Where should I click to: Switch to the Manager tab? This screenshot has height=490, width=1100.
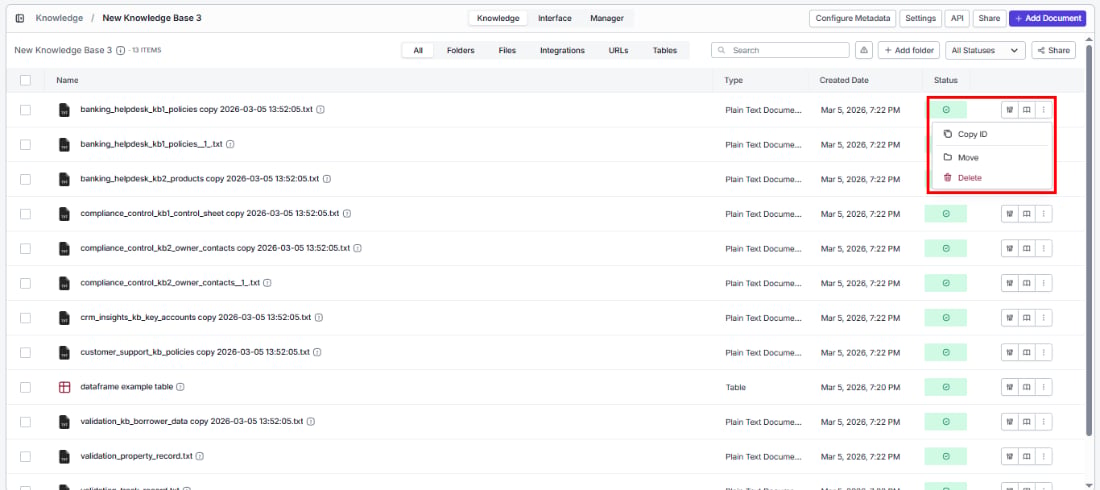coord(607,18)
